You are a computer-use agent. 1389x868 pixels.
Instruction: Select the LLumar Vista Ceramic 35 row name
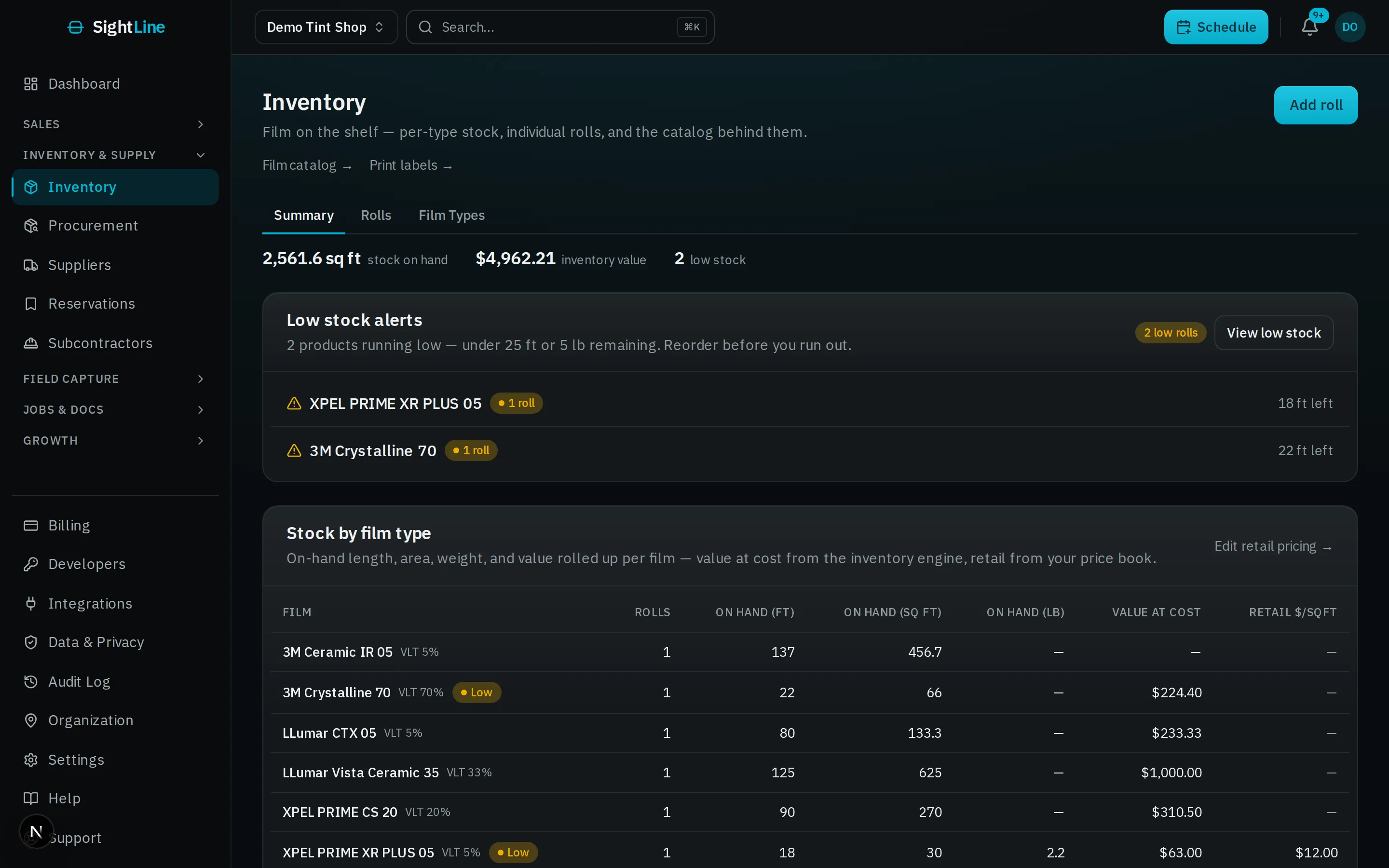point(360,773)
